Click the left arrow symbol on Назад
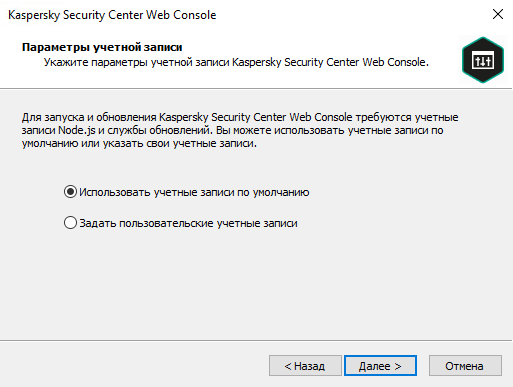 [x=288, y=366]
